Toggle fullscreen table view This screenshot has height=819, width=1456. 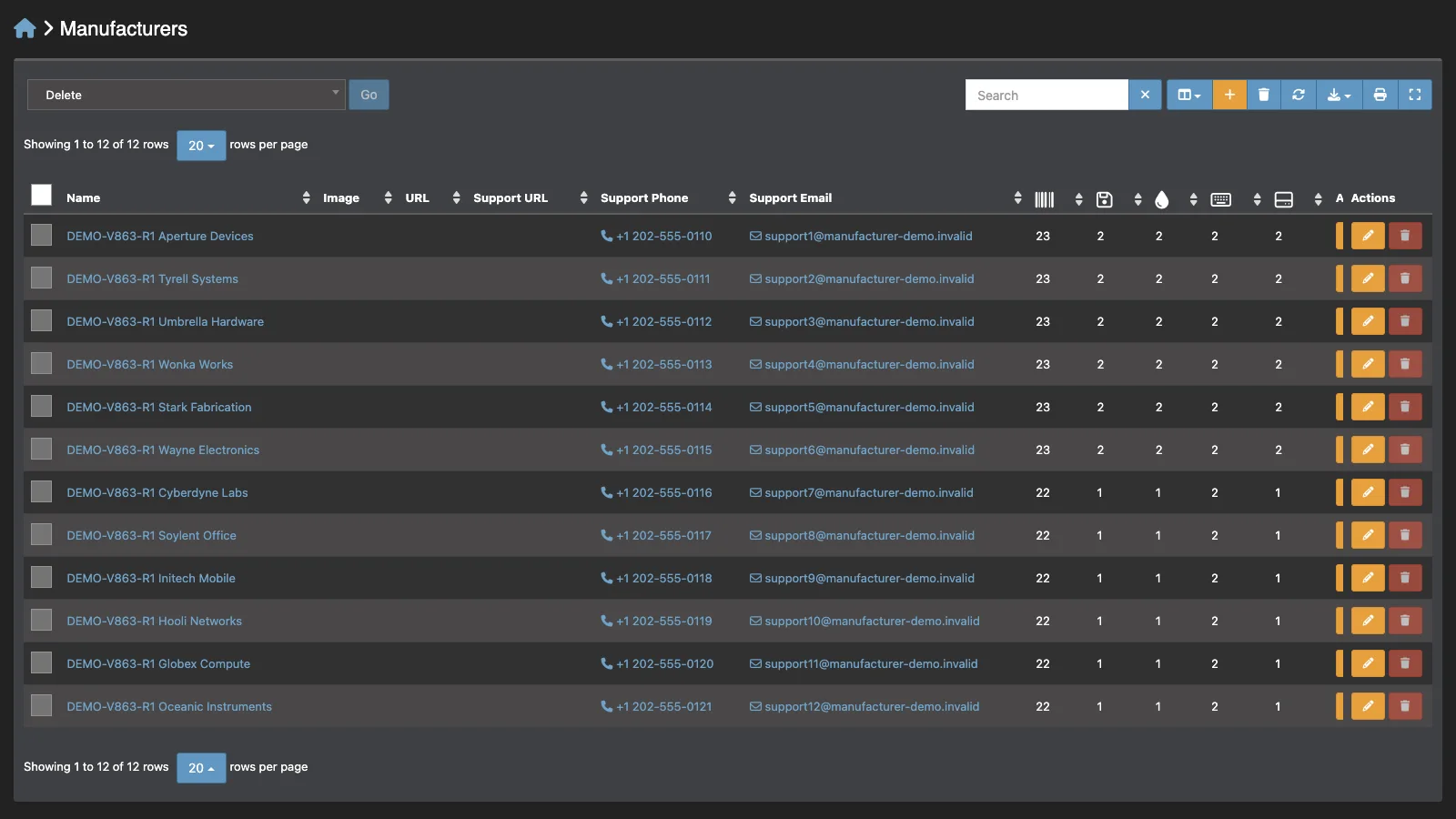[1414, 95]
